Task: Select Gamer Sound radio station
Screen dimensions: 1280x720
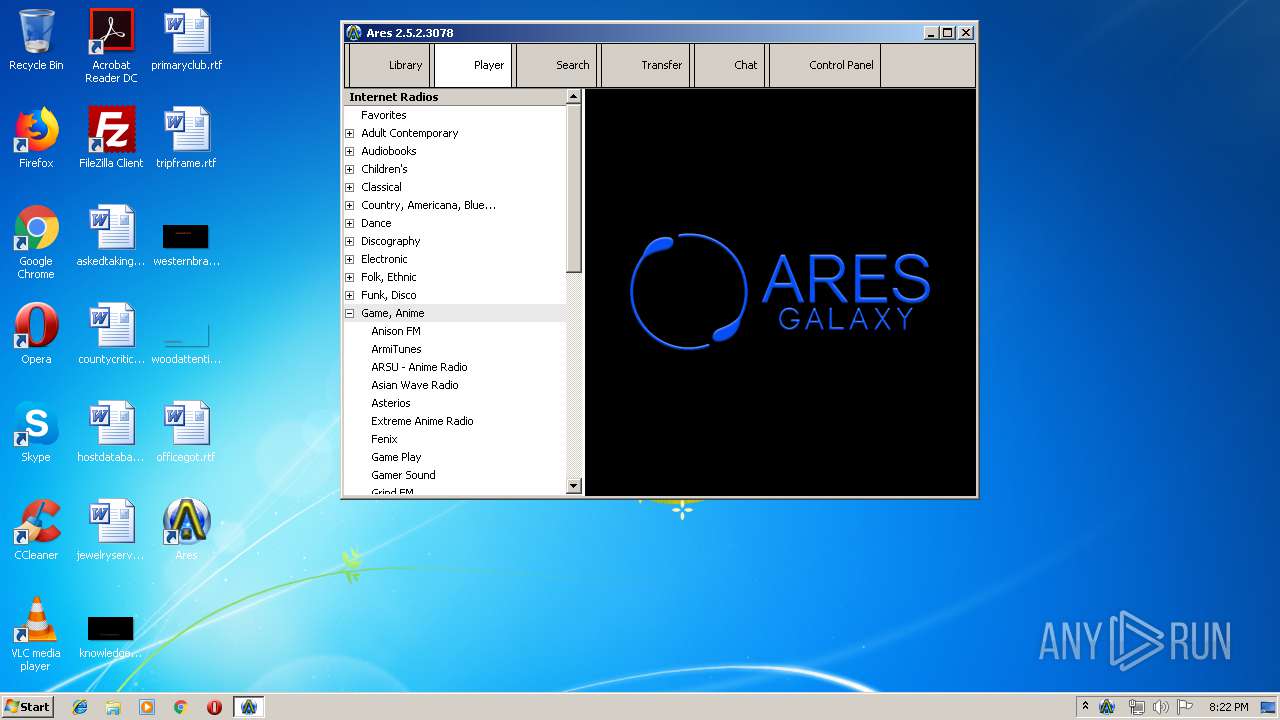Action: coord(403,475)
